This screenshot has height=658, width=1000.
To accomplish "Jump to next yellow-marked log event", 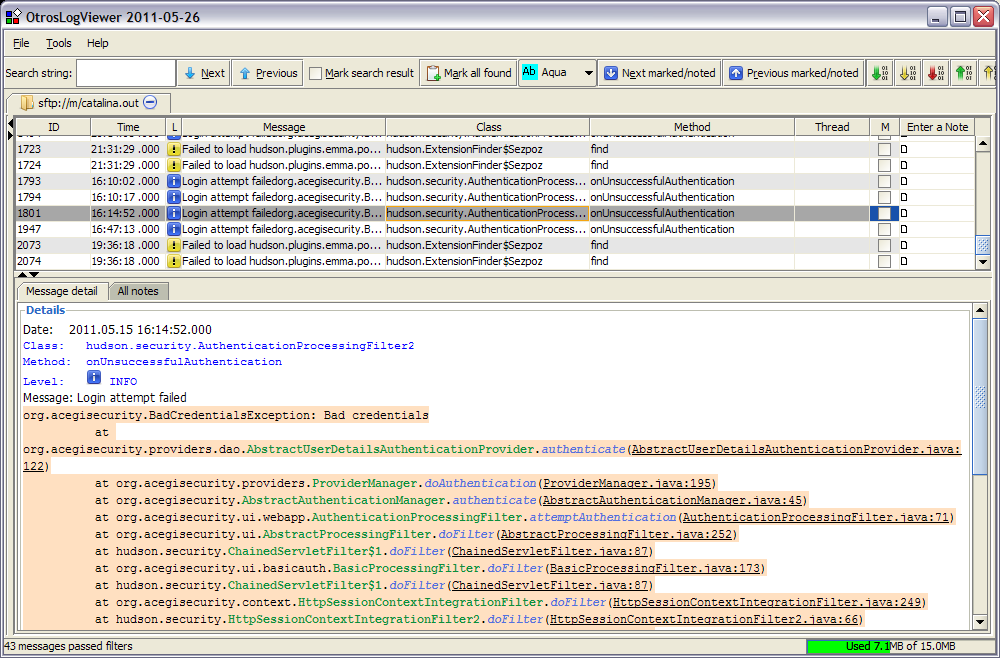I will coord(906,73).
